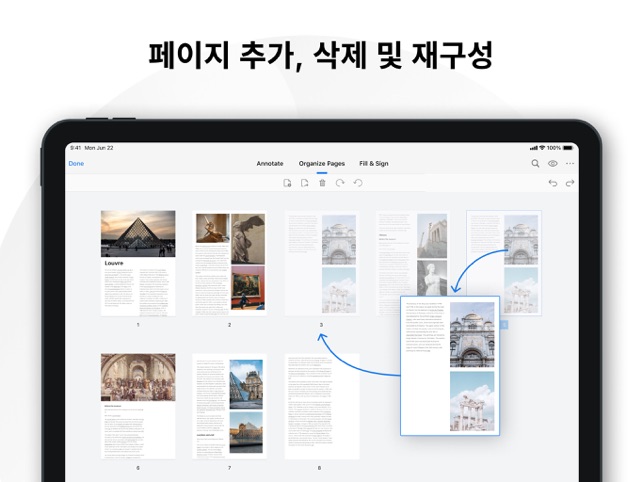Select the Organize Pages tab

point(322,163)
